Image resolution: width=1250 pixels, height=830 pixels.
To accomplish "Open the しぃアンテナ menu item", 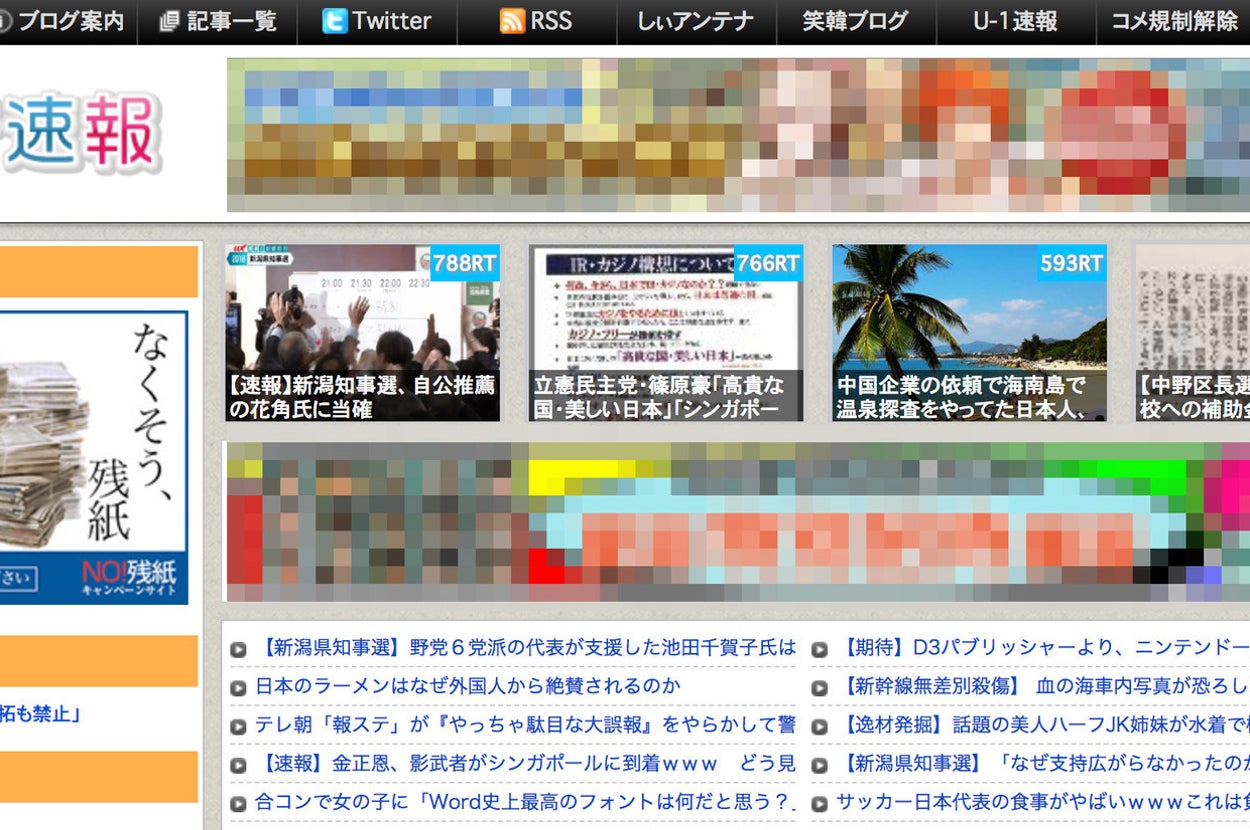I will [695, 21].
